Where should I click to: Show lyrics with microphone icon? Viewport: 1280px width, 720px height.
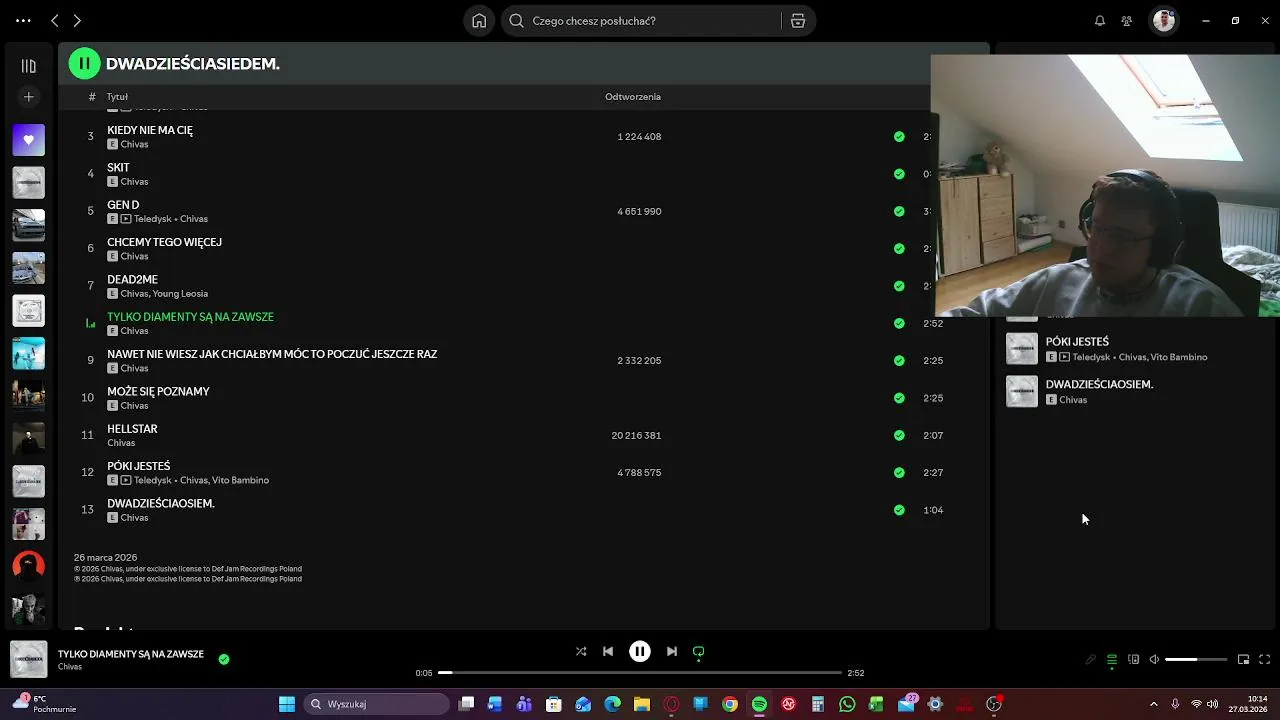point(1091,659)
